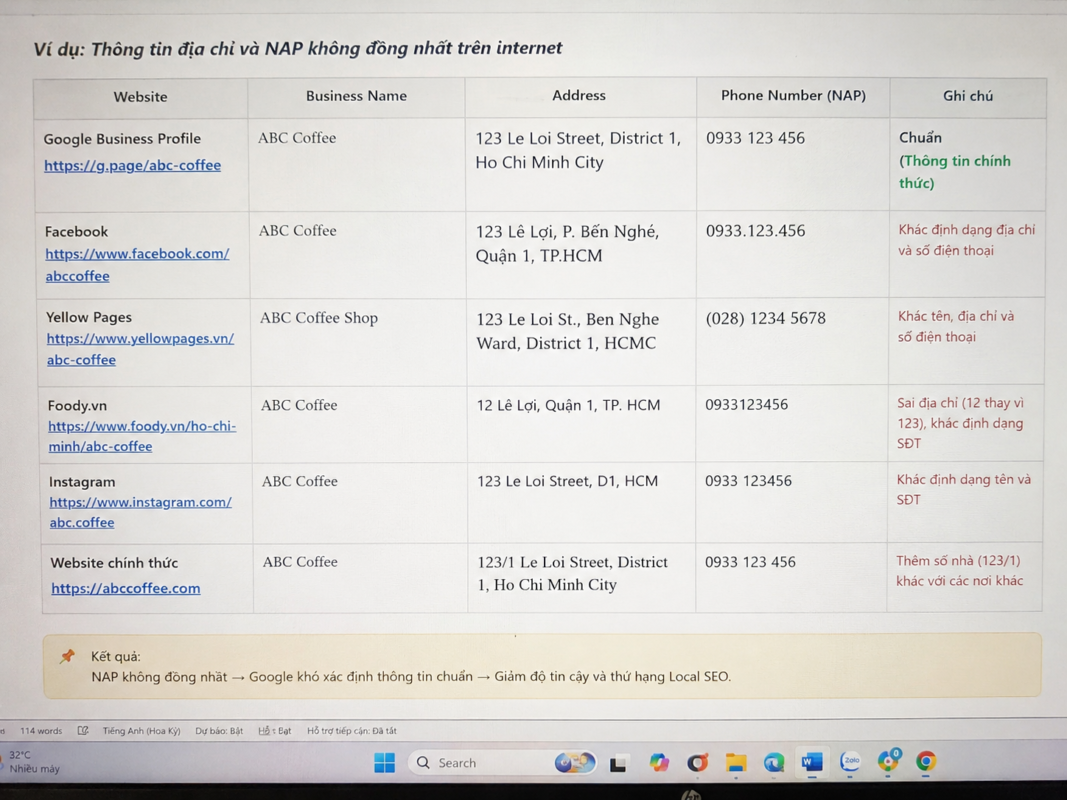Change language Tiếng Anh (Hoa Kỳ)
The height and width of the screenshot is (800, 1067).
(142, 731)
